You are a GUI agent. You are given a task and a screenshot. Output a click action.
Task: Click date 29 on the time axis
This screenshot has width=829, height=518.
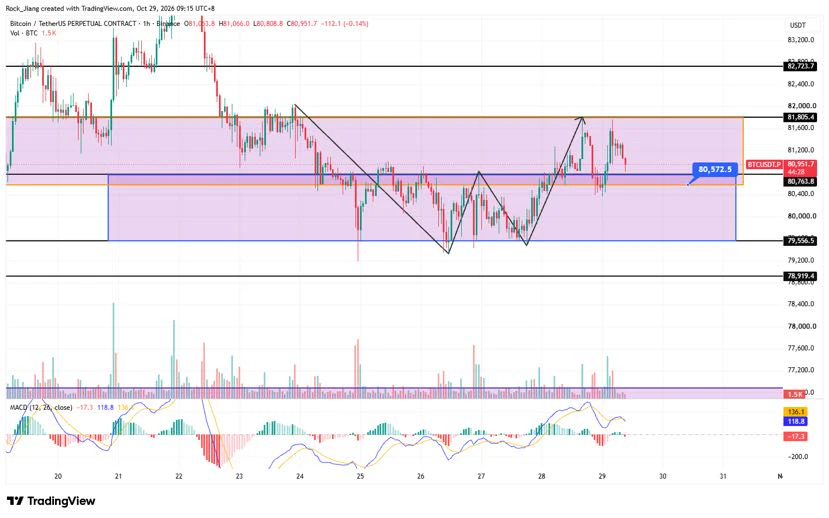tap(602, 476)
